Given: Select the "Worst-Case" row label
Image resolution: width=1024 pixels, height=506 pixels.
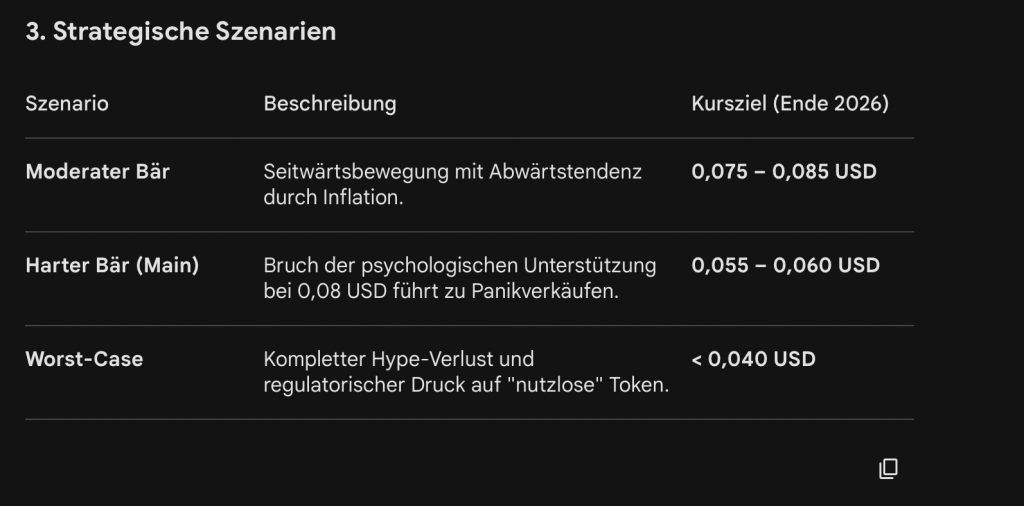Looking at the screenshot, I should [84, 358].
